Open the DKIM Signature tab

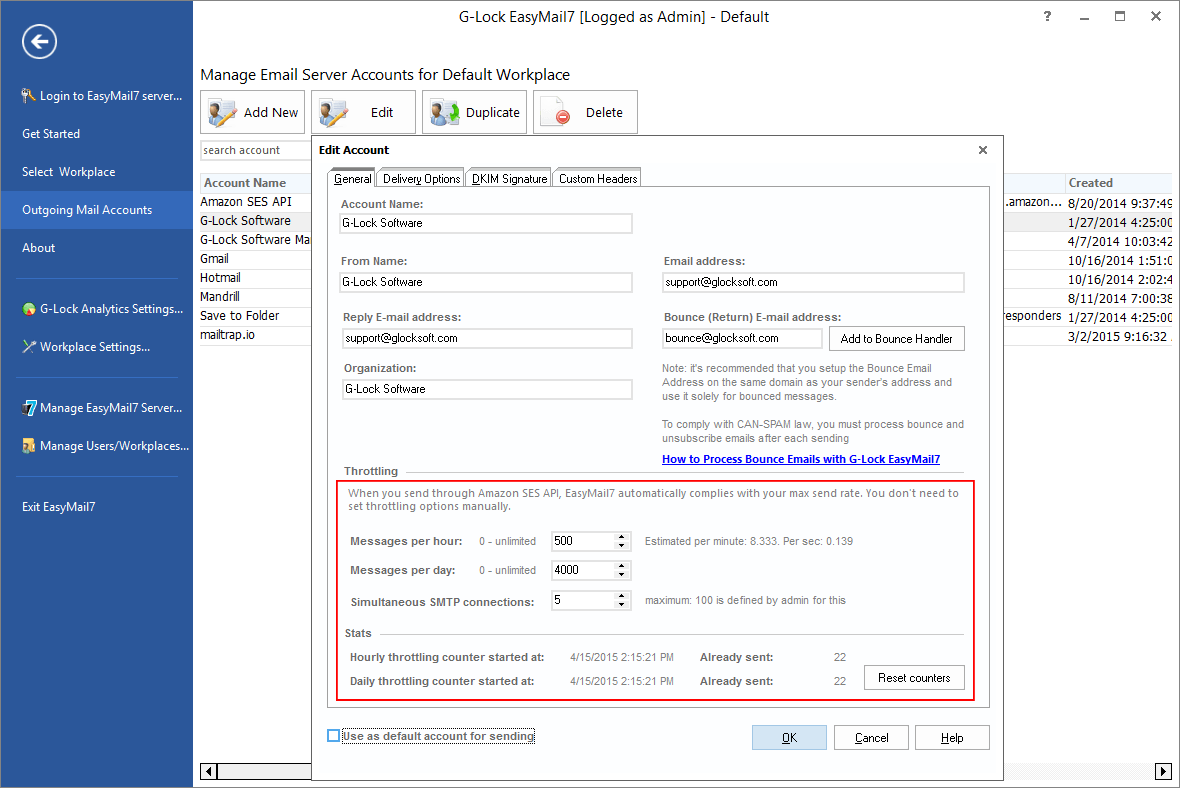point(508,177)
